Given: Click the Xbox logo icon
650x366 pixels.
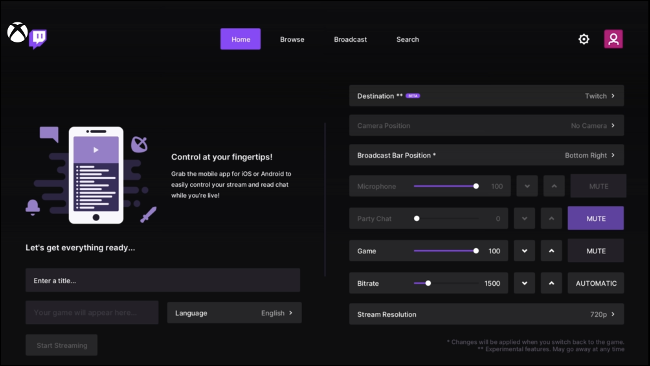Looking at the screenshot, I should coord(17,32).
